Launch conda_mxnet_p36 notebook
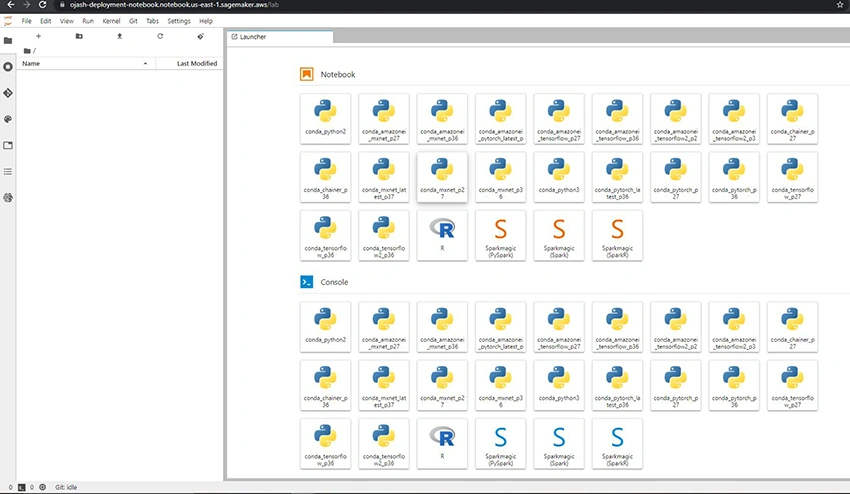Image resolution: width=850 pixels, height=494 pixels. [x=500, y=177]
